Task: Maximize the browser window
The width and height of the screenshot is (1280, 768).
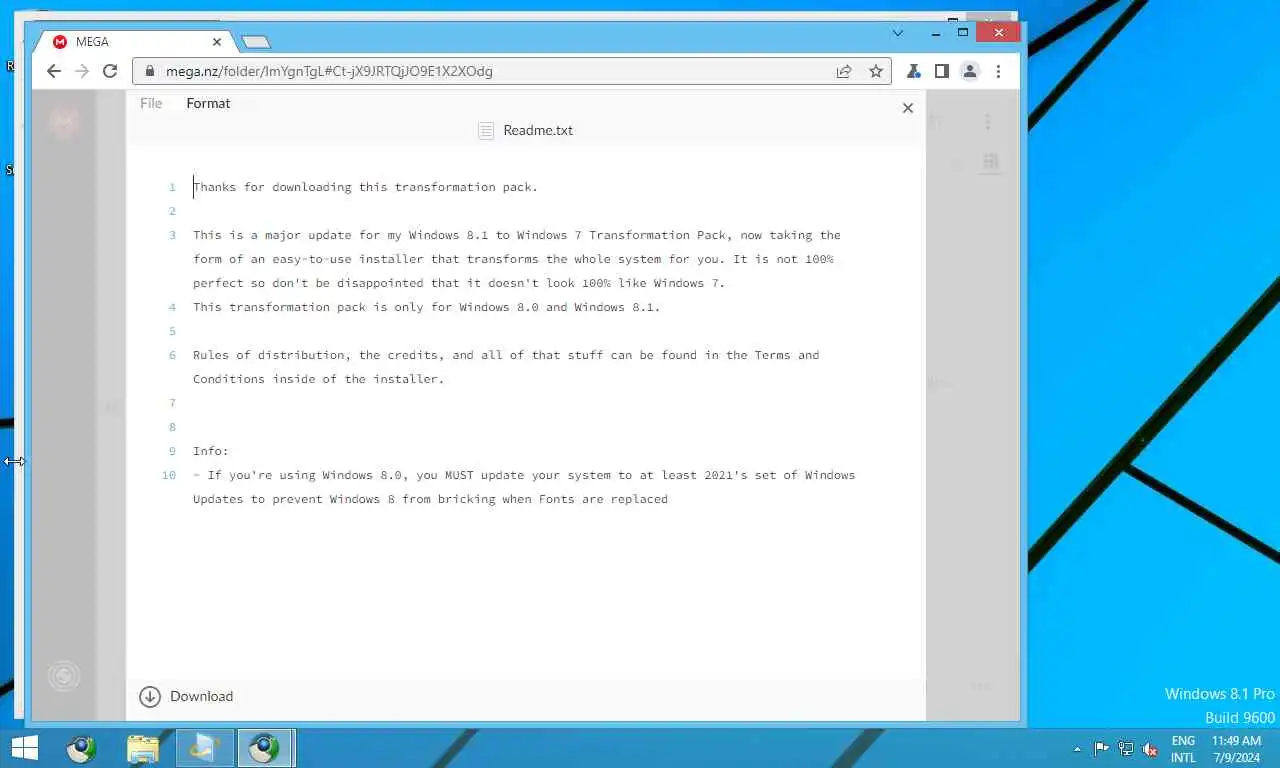Action: (963, 33)
